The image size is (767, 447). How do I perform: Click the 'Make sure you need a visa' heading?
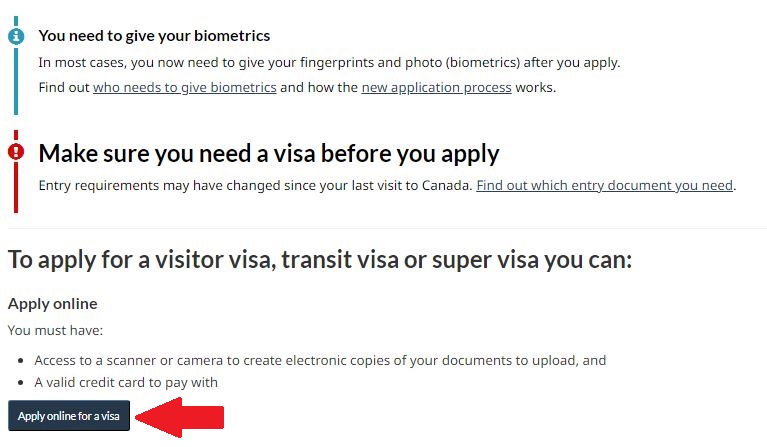269,154
